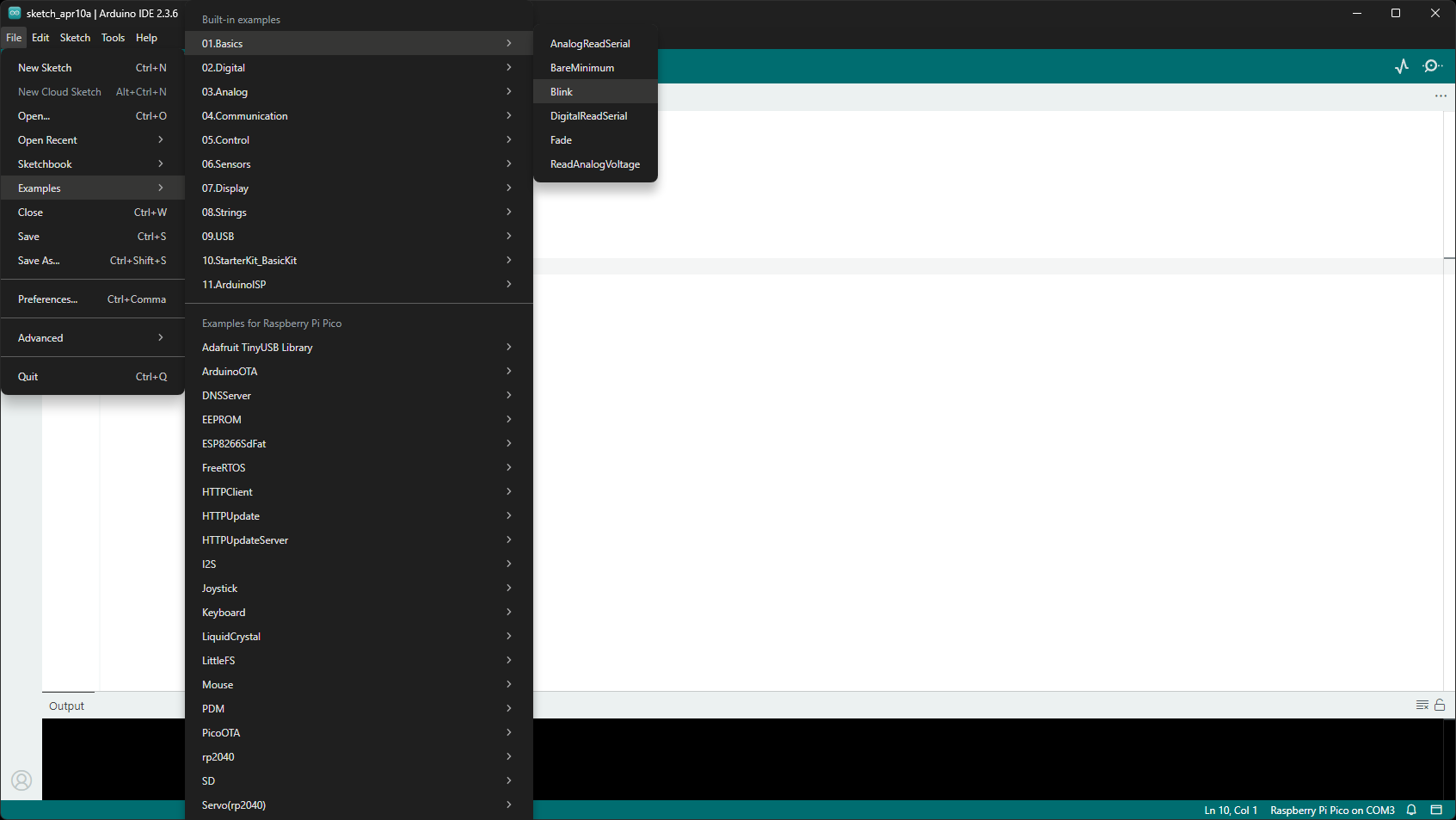Click the Ln 10, Col 1 indicator
1456x820 pixels.
pos(1230,811)
